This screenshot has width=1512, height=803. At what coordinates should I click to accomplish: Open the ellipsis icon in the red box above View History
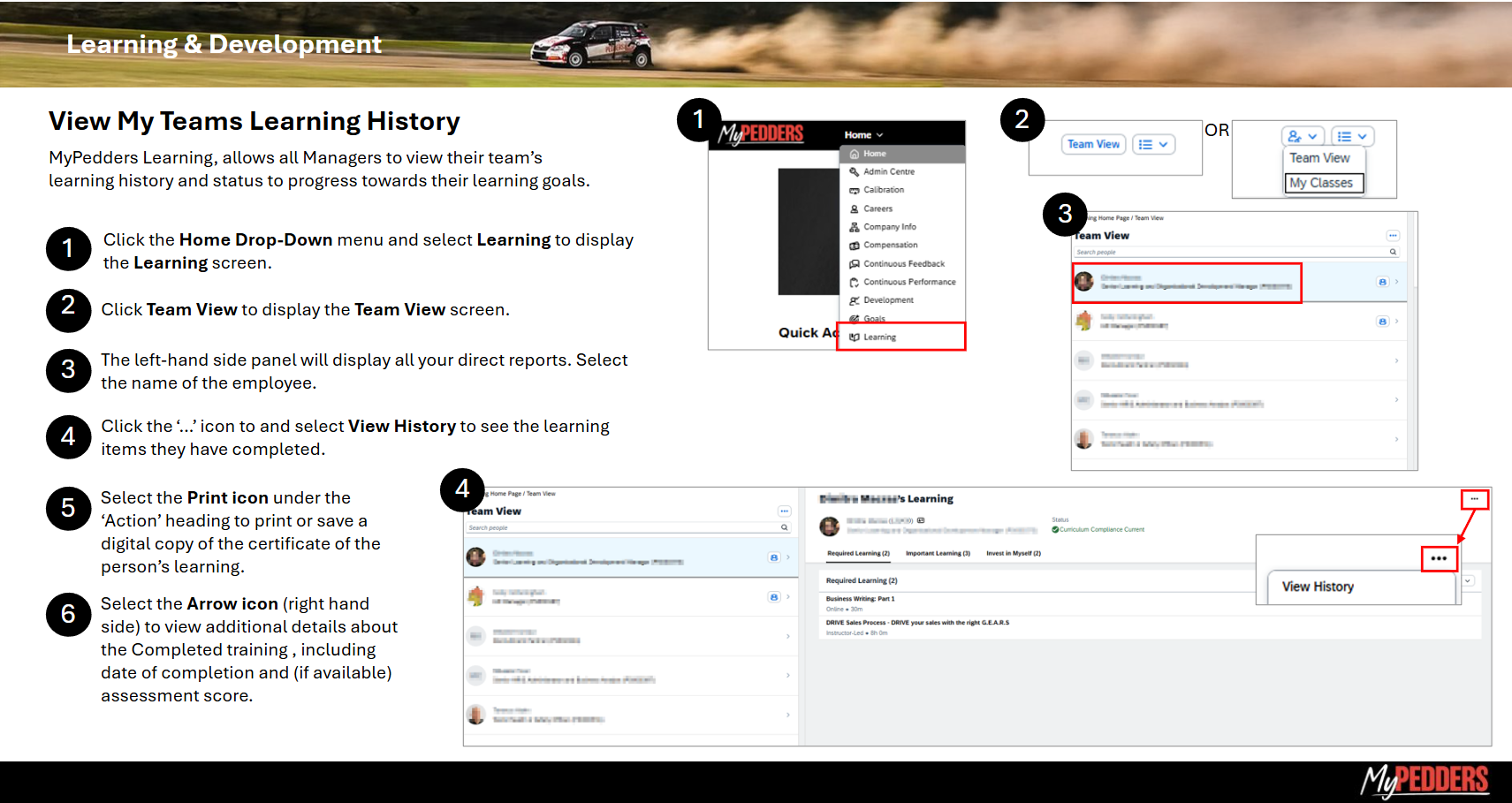coord(1439,558)
